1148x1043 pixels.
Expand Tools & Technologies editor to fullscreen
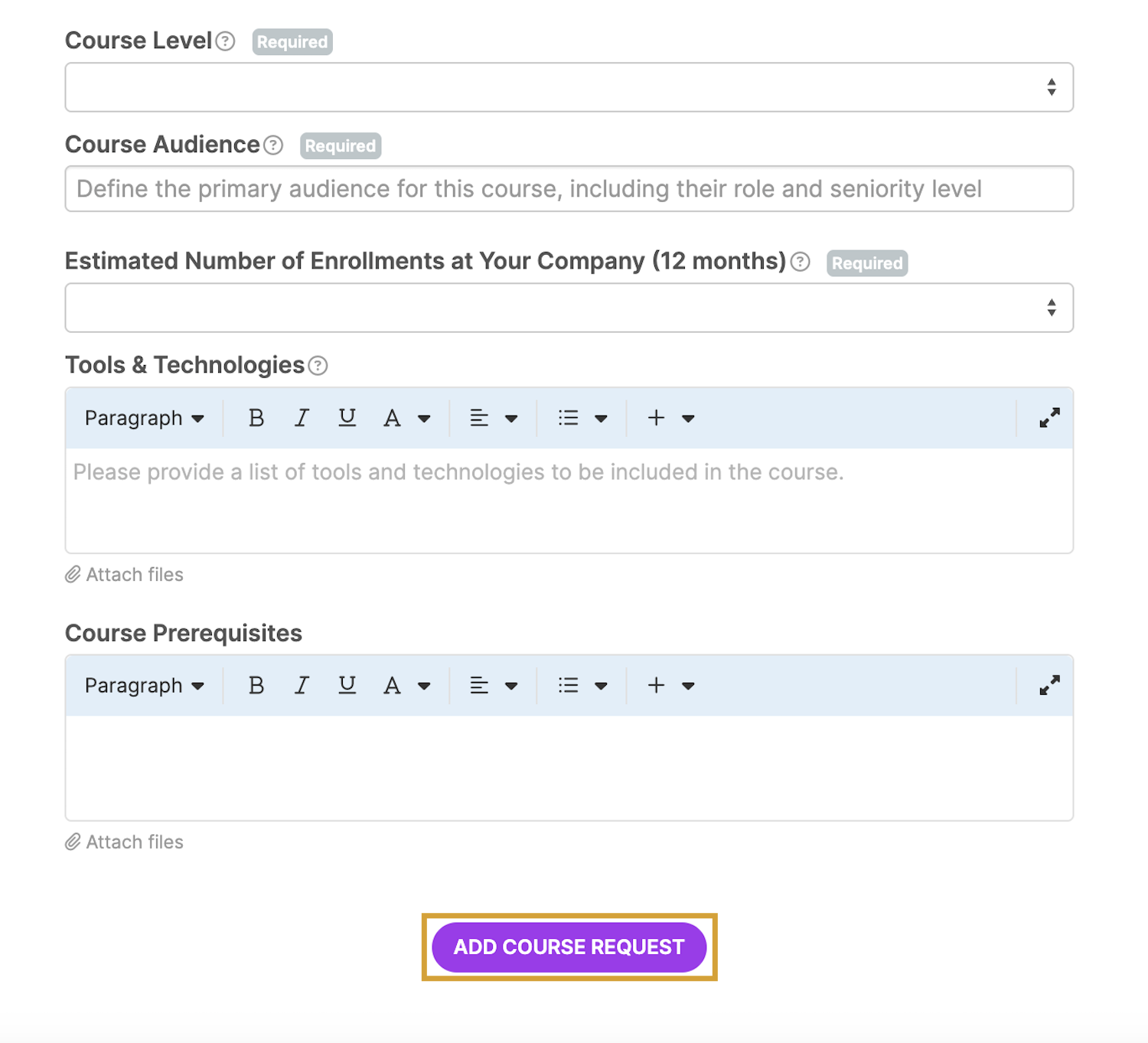point(1049,418)
